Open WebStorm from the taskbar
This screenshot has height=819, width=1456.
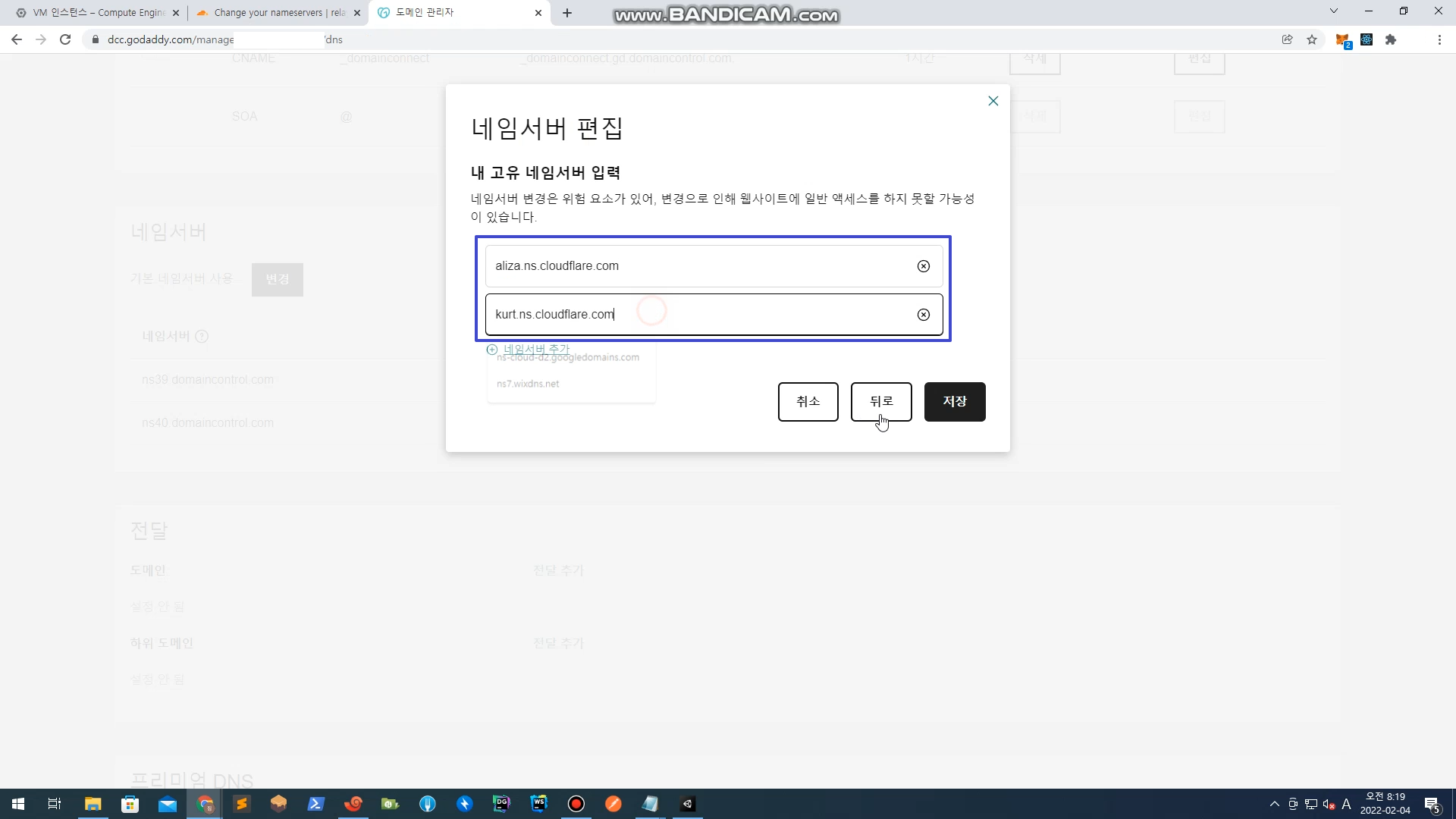coord(538,804)
